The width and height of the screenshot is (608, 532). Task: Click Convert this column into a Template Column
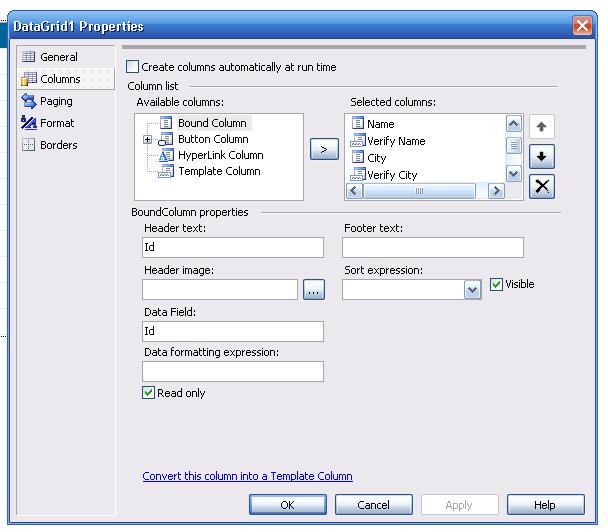point(247,476)
